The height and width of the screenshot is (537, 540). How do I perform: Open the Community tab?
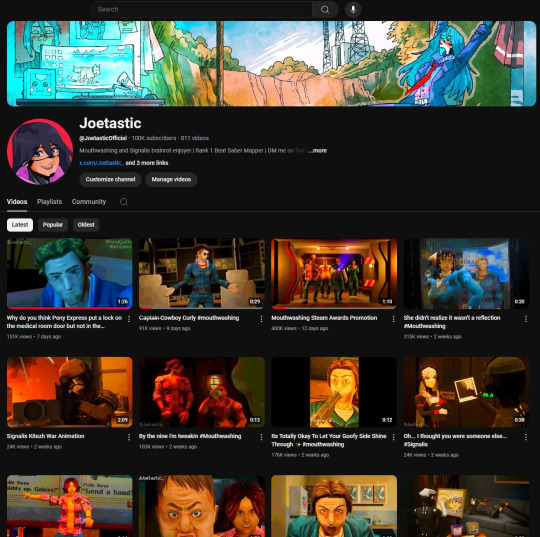tap(89, 202)
